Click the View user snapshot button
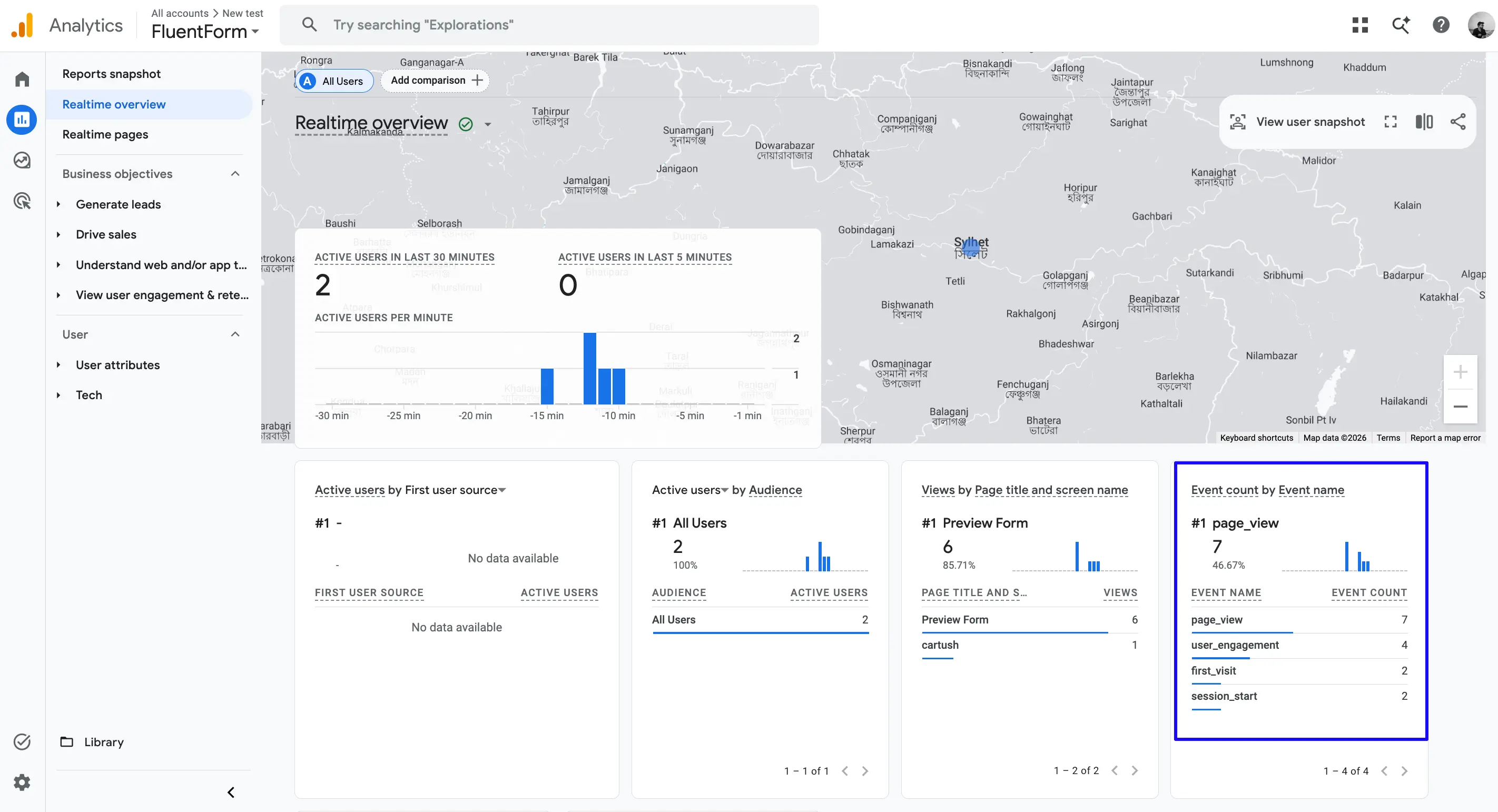The image size is (1498, 812). tap(1296, 122)
